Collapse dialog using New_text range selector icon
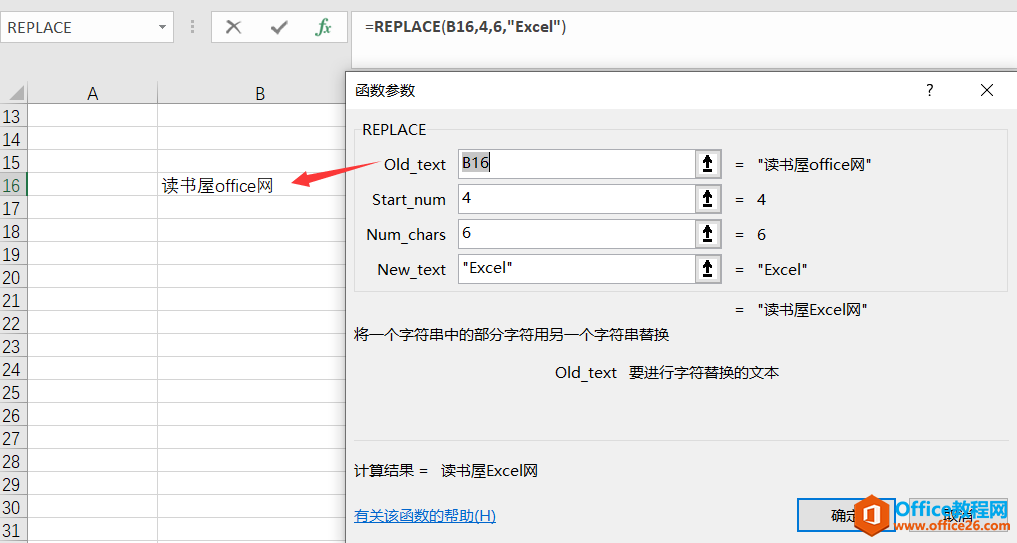The width and height of the screenshot is (1017, 543). tap(708, 269)
